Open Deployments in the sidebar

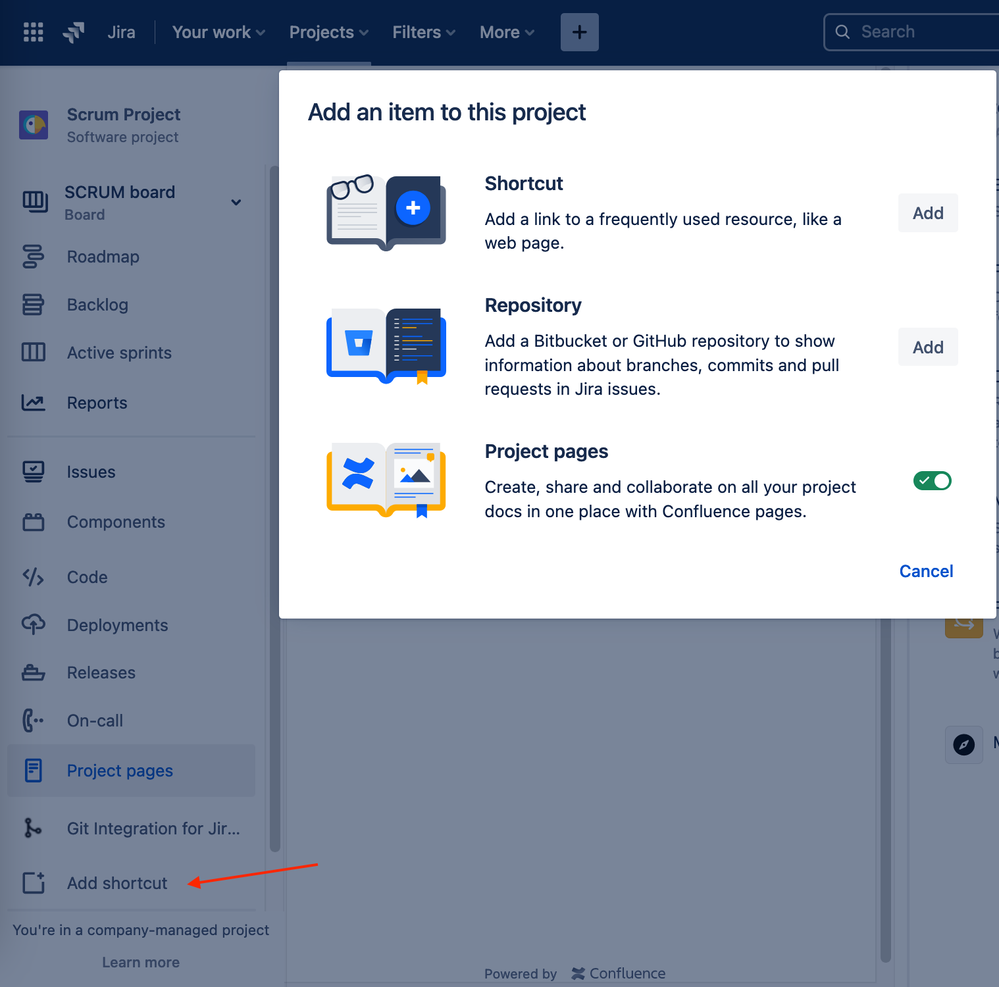pyautogui.click(x=131, y=625)
